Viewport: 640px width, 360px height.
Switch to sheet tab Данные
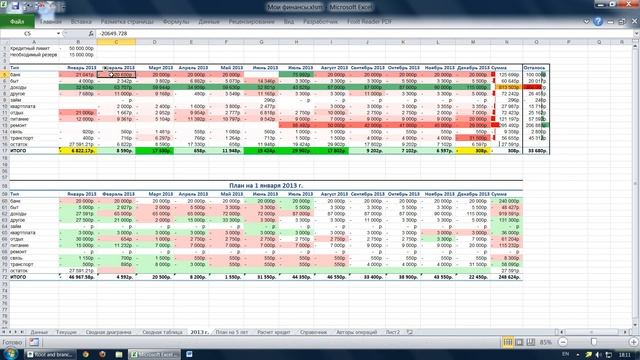point(39,332)
